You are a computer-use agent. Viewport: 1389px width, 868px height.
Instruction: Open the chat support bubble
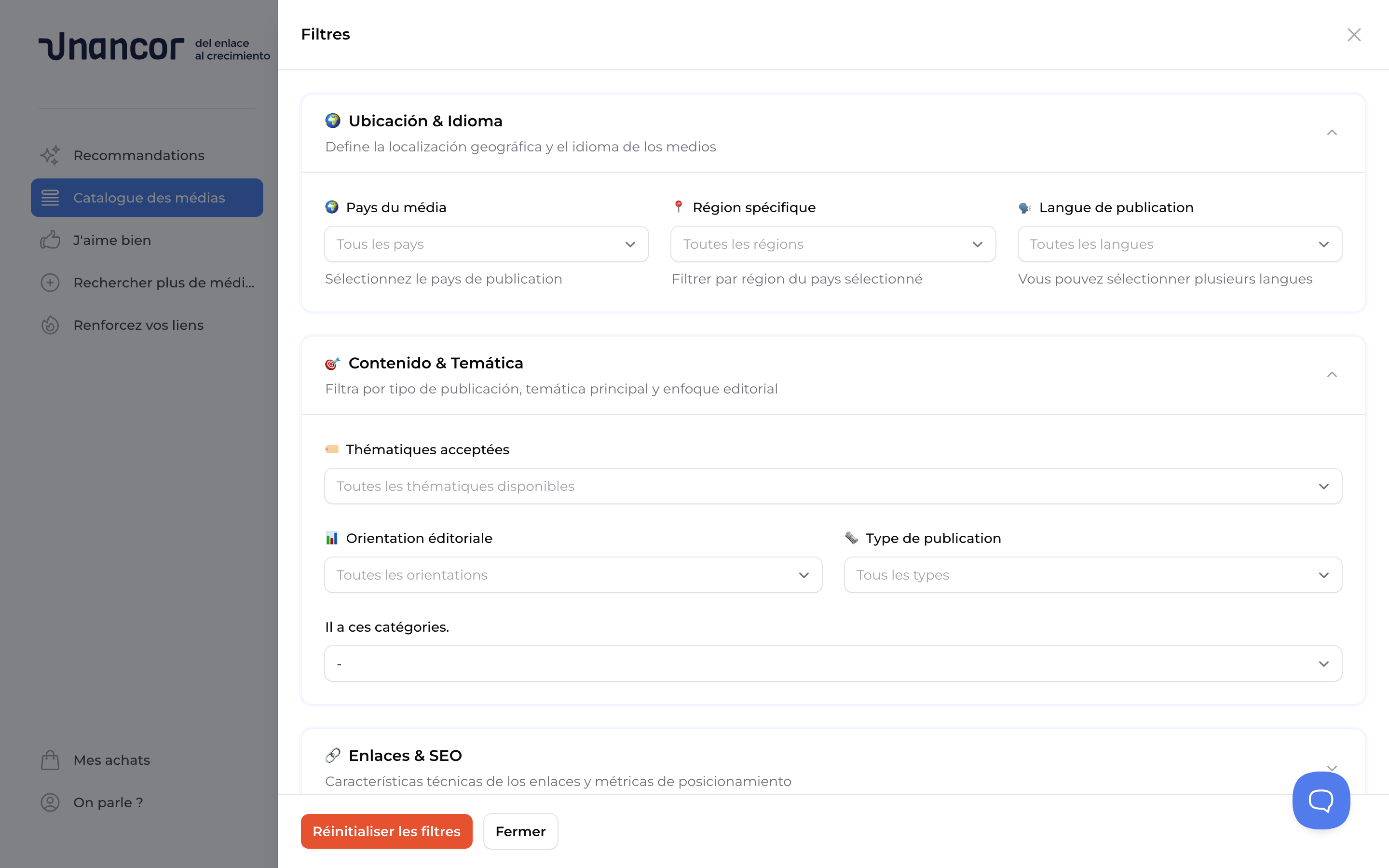(x=1321, y=800)
